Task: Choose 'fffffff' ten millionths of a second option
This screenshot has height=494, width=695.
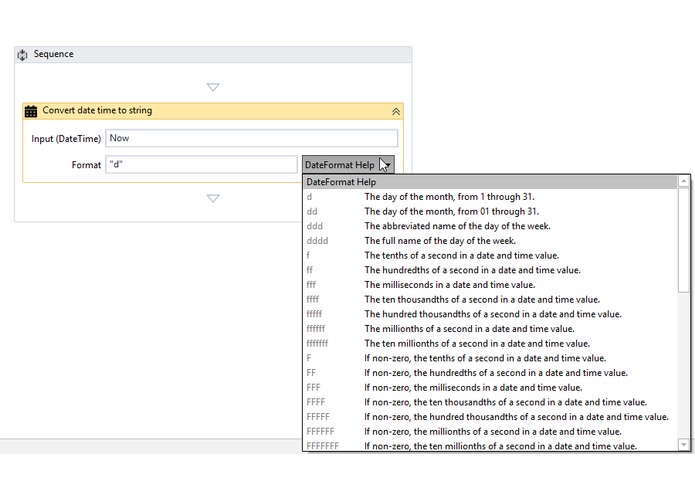Action: click(x=490, y=343)
